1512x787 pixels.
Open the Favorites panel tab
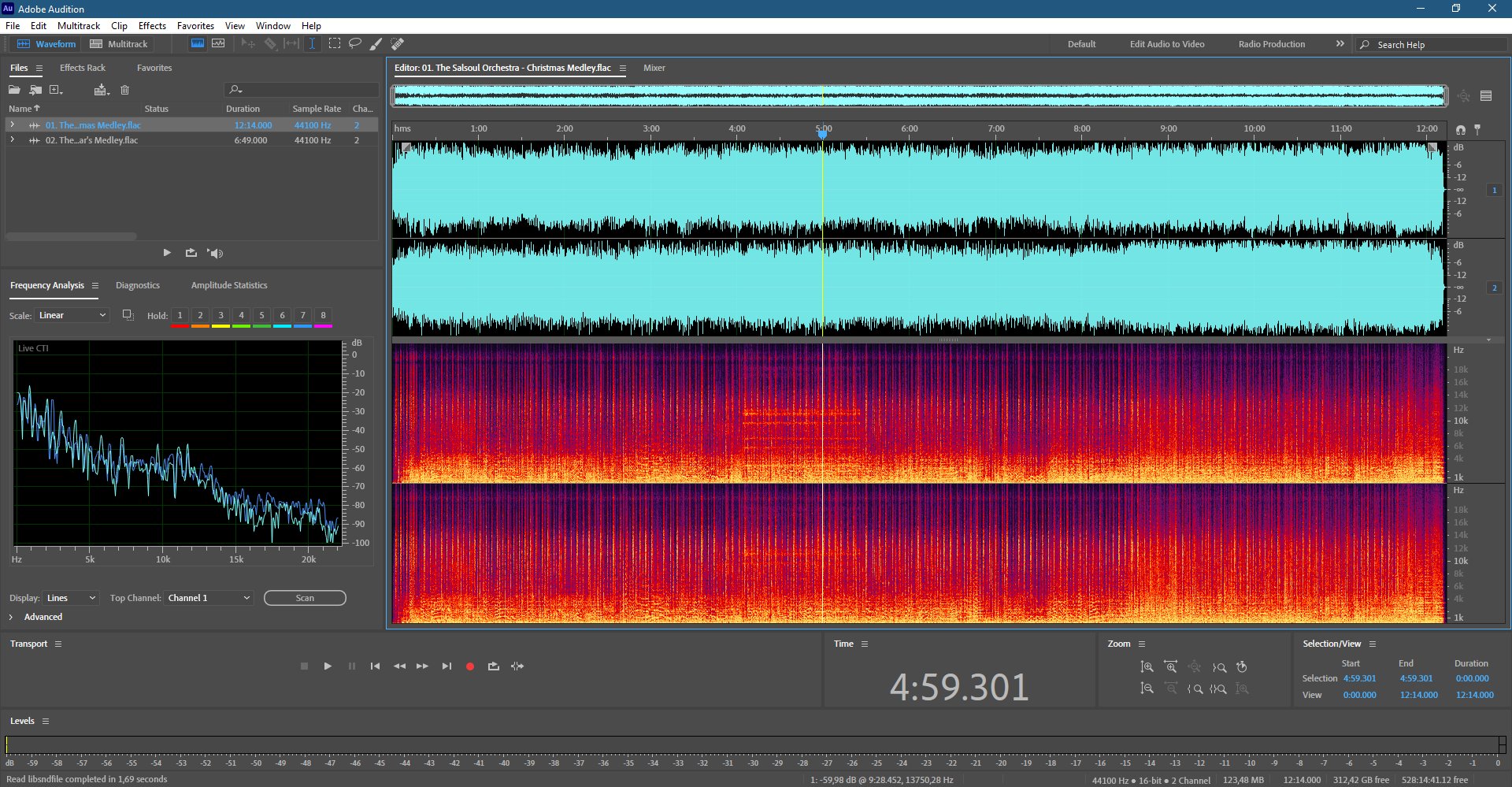154,68
